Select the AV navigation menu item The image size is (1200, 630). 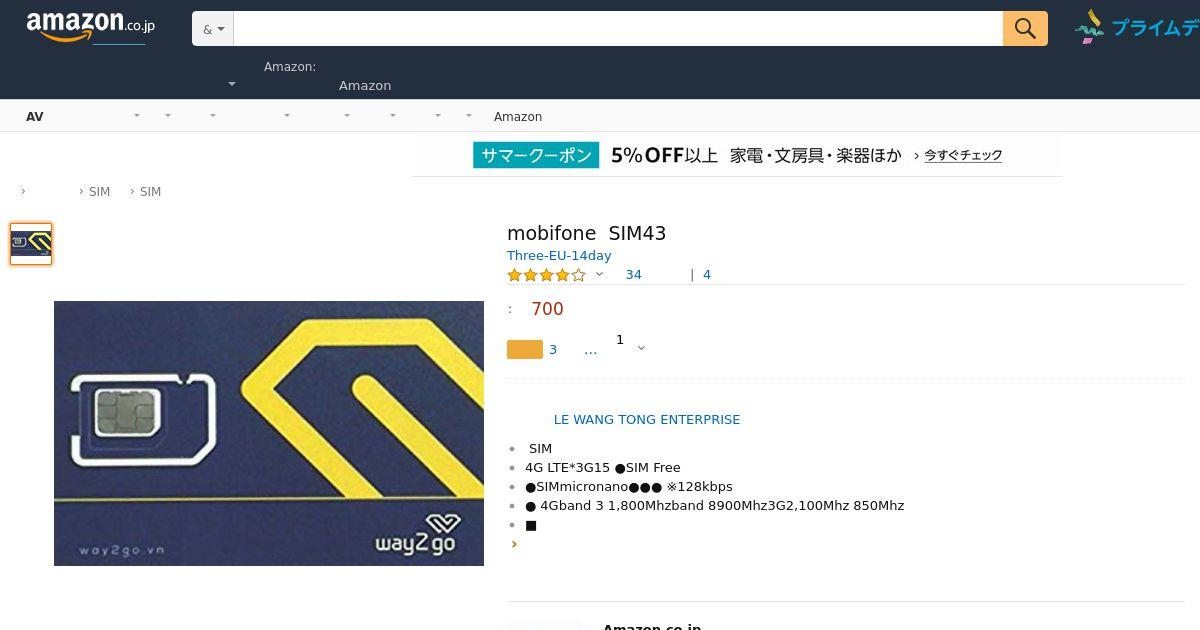pyautogui.click(x=35, y=117)
